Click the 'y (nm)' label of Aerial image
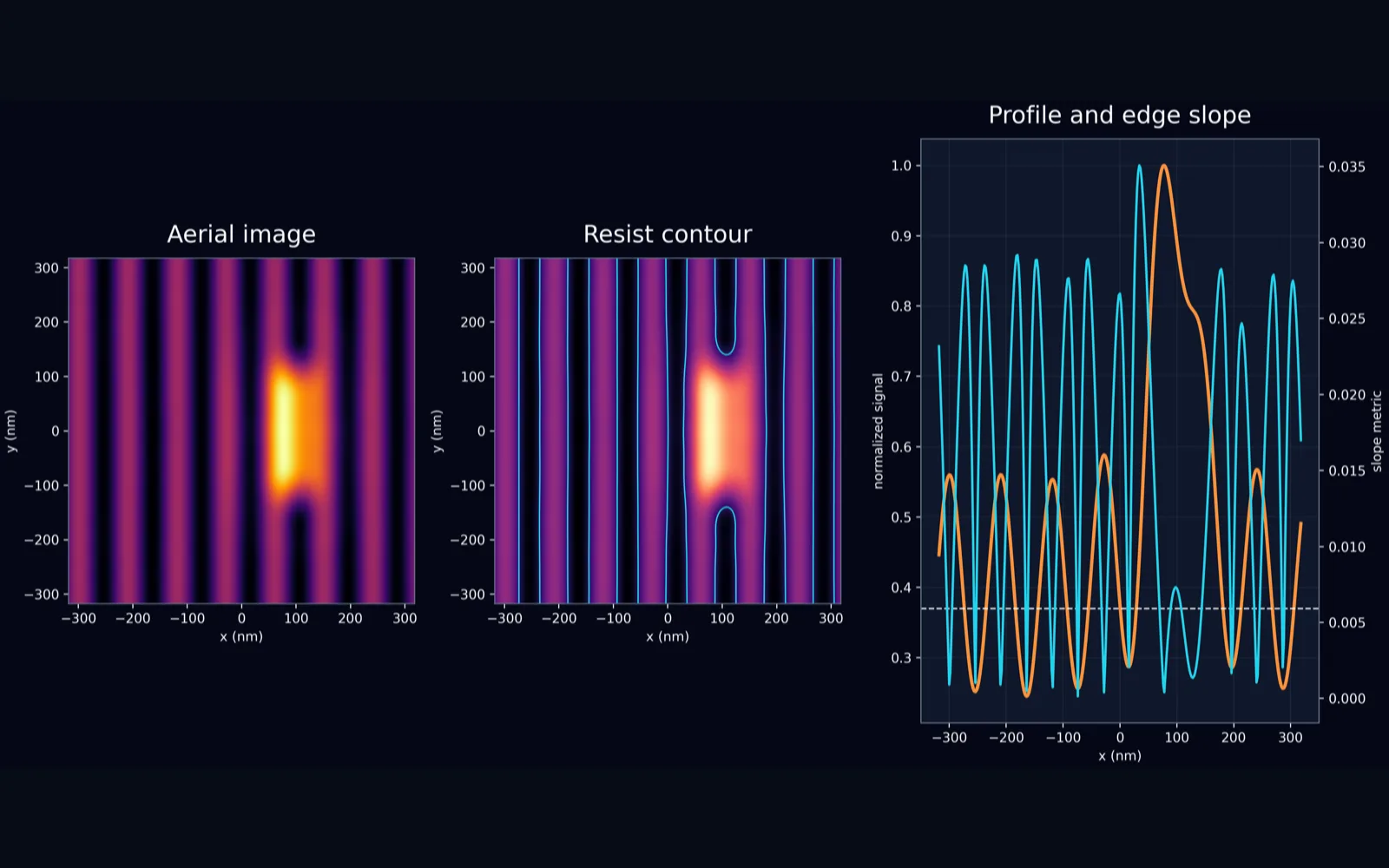 pyautogui.click(x=11, y=431)
